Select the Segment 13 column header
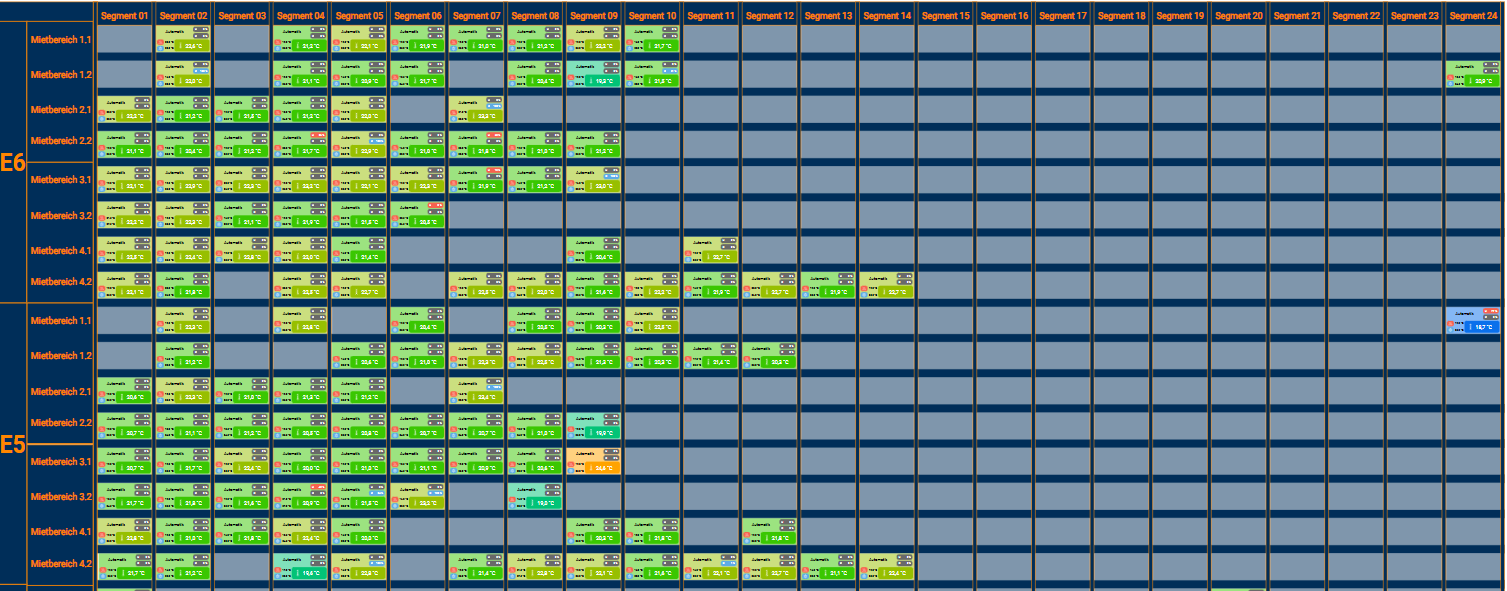The height and width of the screenshot is (591, 1507). [x=828, y=16]
